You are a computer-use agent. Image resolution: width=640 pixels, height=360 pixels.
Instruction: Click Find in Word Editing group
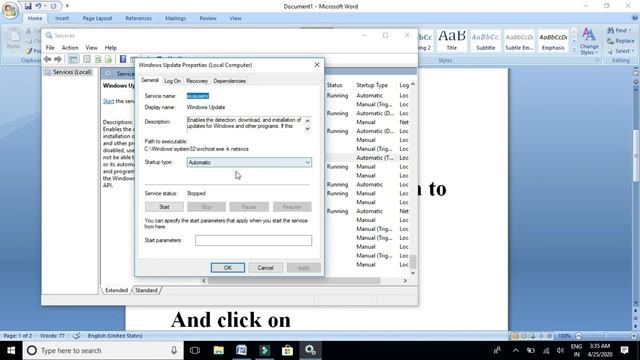(x=619, y=31)
